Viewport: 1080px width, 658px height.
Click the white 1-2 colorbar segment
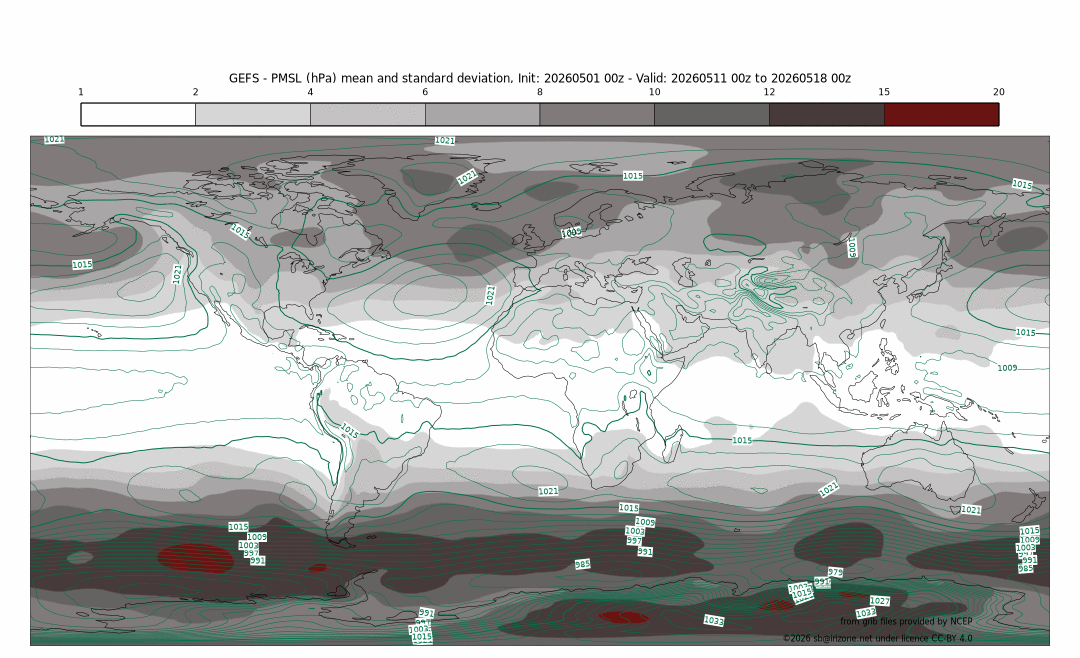138,114
